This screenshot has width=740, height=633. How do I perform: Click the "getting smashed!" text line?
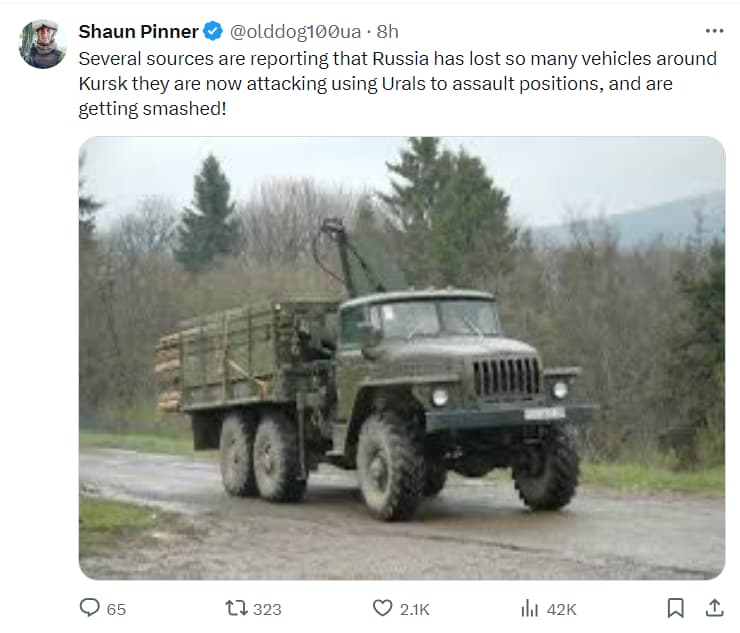[x=152, y=109]
